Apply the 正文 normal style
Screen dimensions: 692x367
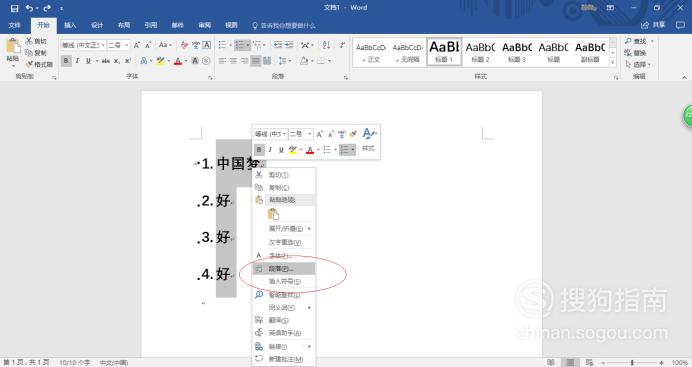371,52
